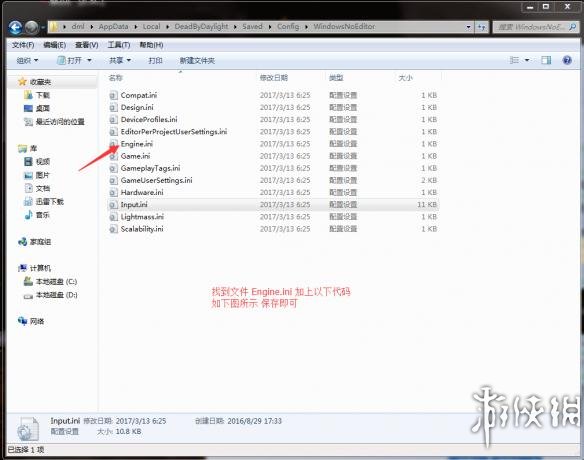Sort by the 修改日期 column header
This screenshot has height=460, width=584.
tap(274, 77)
